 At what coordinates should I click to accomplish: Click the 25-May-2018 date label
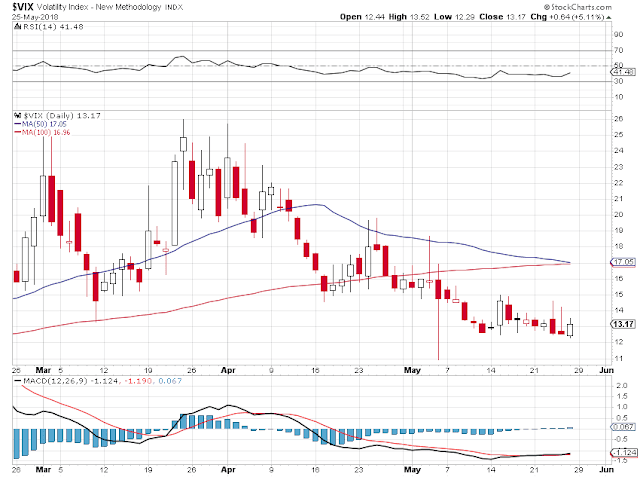point(35,17)
